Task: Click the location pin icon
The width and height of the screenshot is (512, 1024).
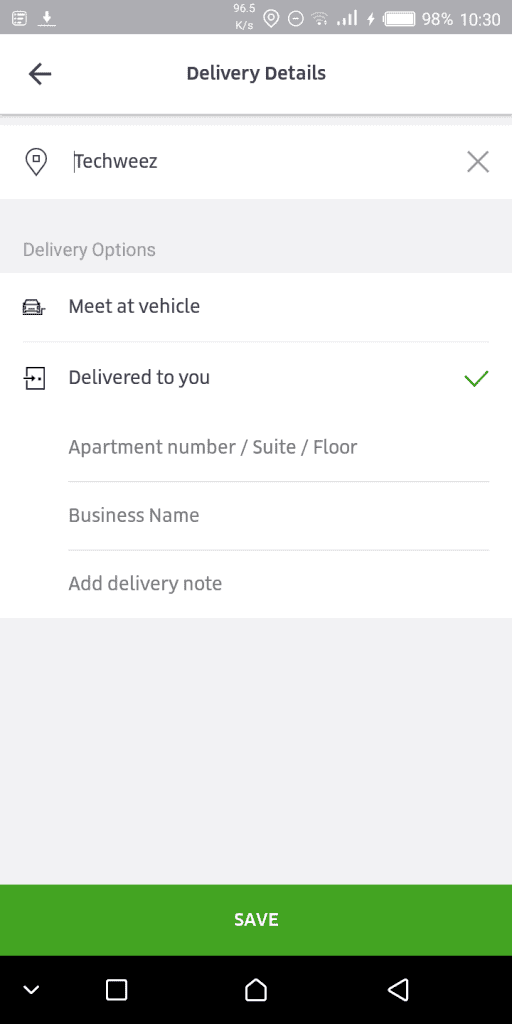Action: (36, 161)
